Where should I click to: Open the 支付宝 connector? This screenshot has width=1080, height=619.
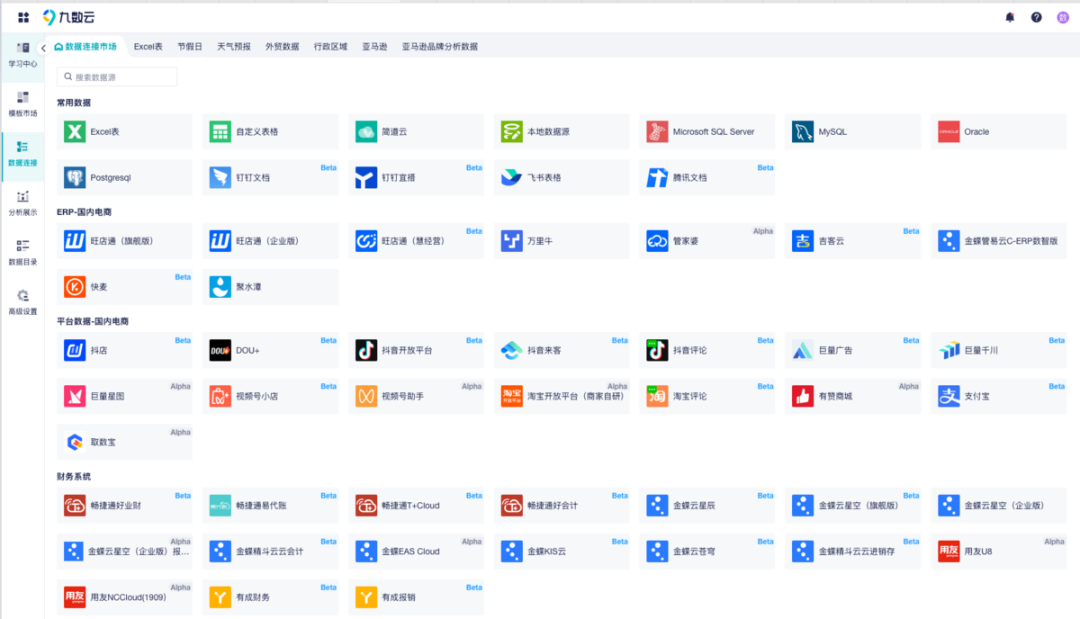pyautogui.click(x=999, y=397)
